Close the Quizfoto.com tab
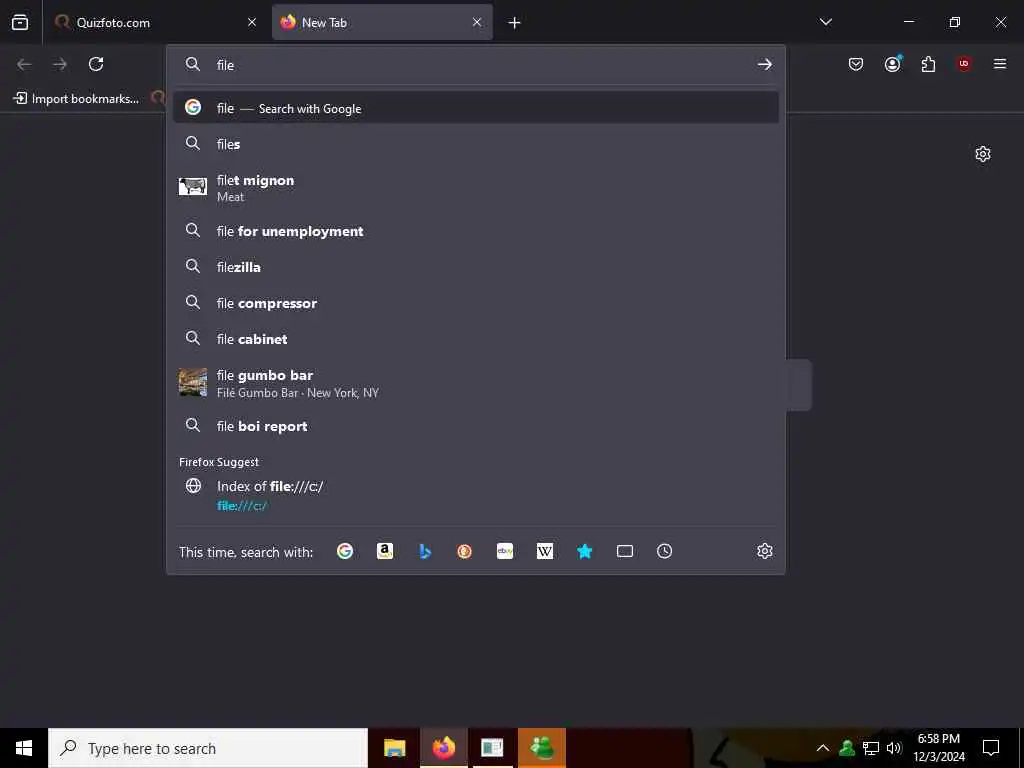The image size is (1024, 768). [252, 23]
